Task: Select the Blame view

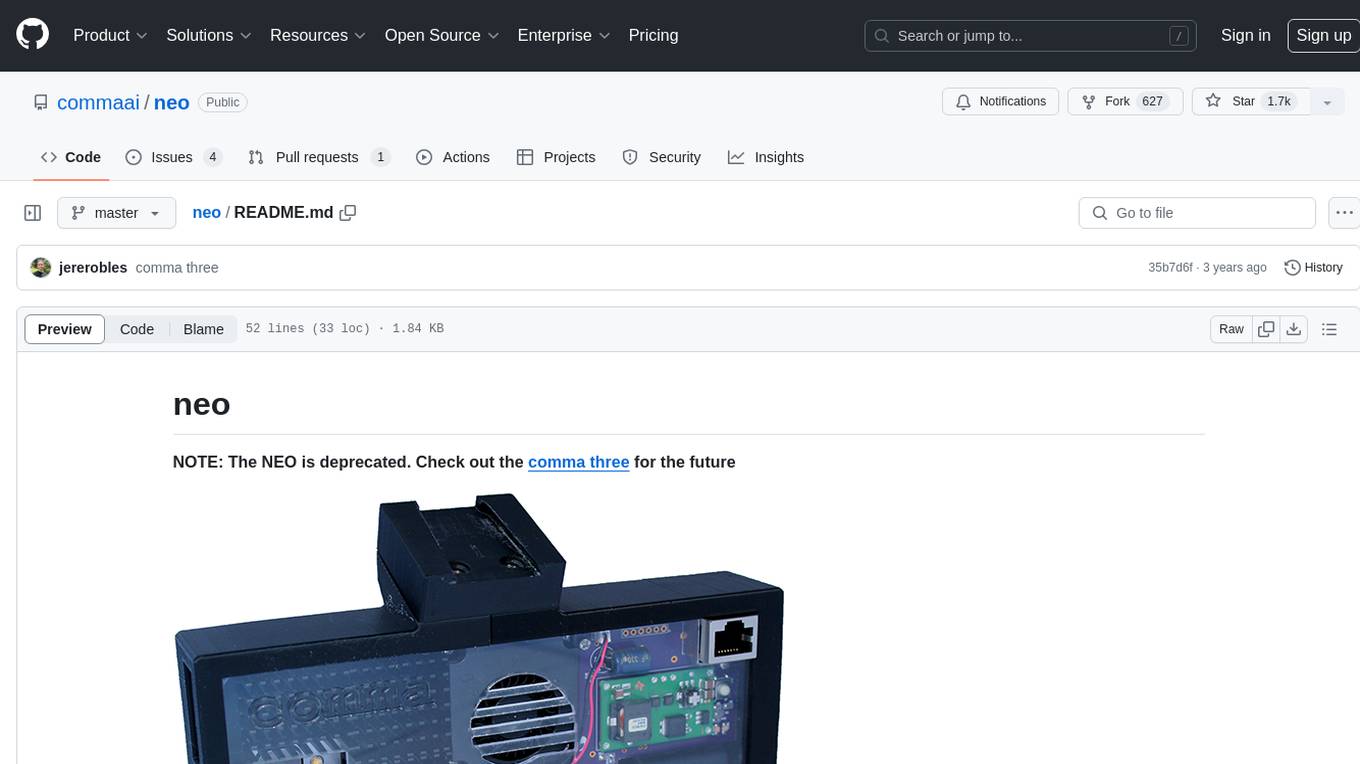Action: click(203, 329)
